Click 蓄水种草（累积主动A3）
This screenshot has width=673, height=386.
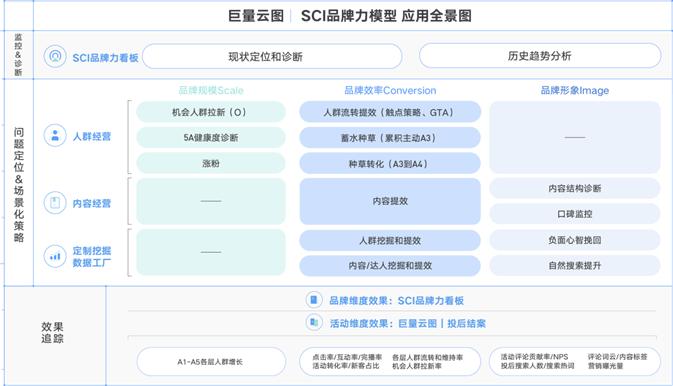(390, 138)
